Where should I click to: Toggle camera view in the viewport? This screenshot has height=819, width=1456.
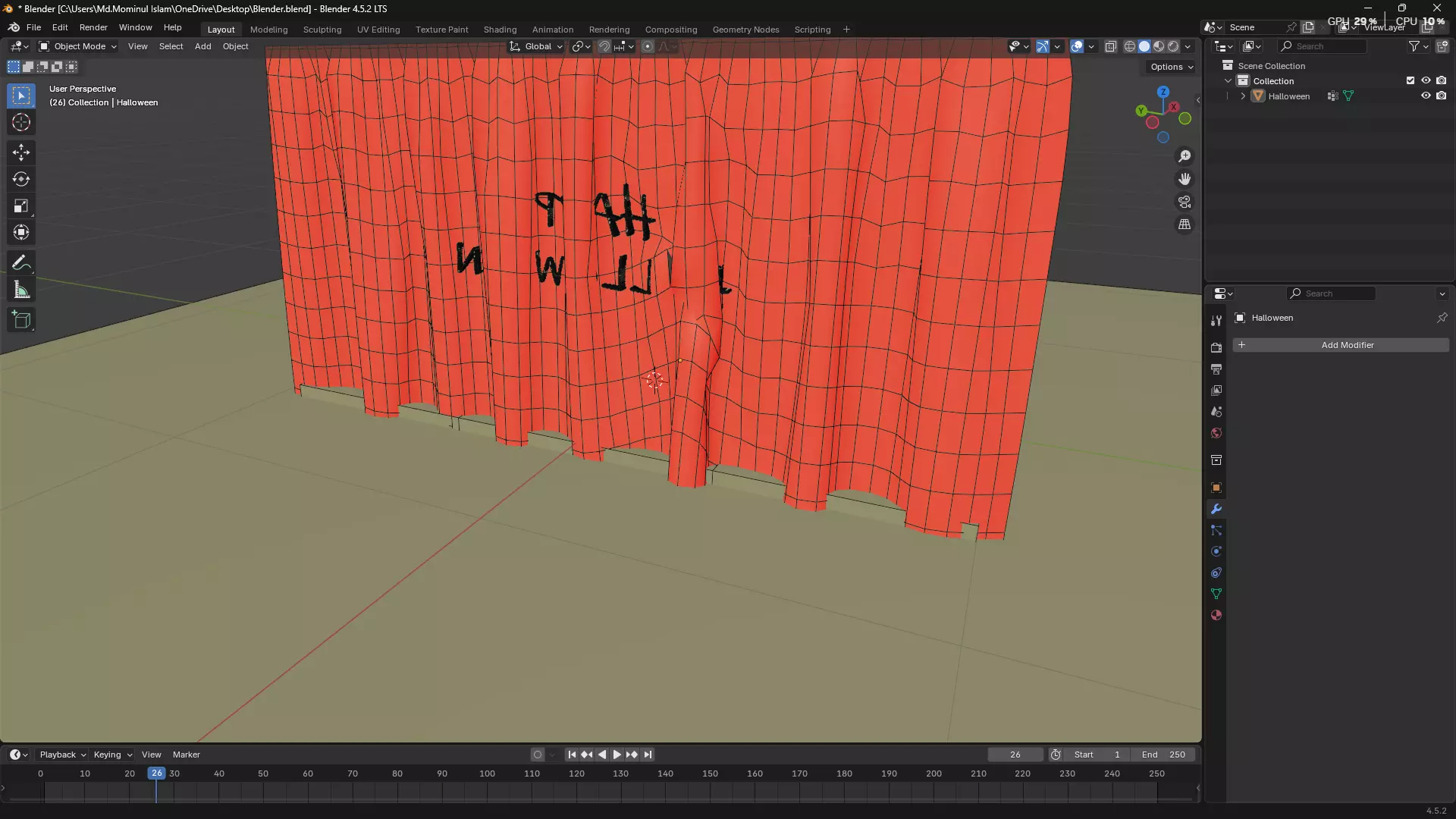pyautogui.click(x=1185, y=202)
